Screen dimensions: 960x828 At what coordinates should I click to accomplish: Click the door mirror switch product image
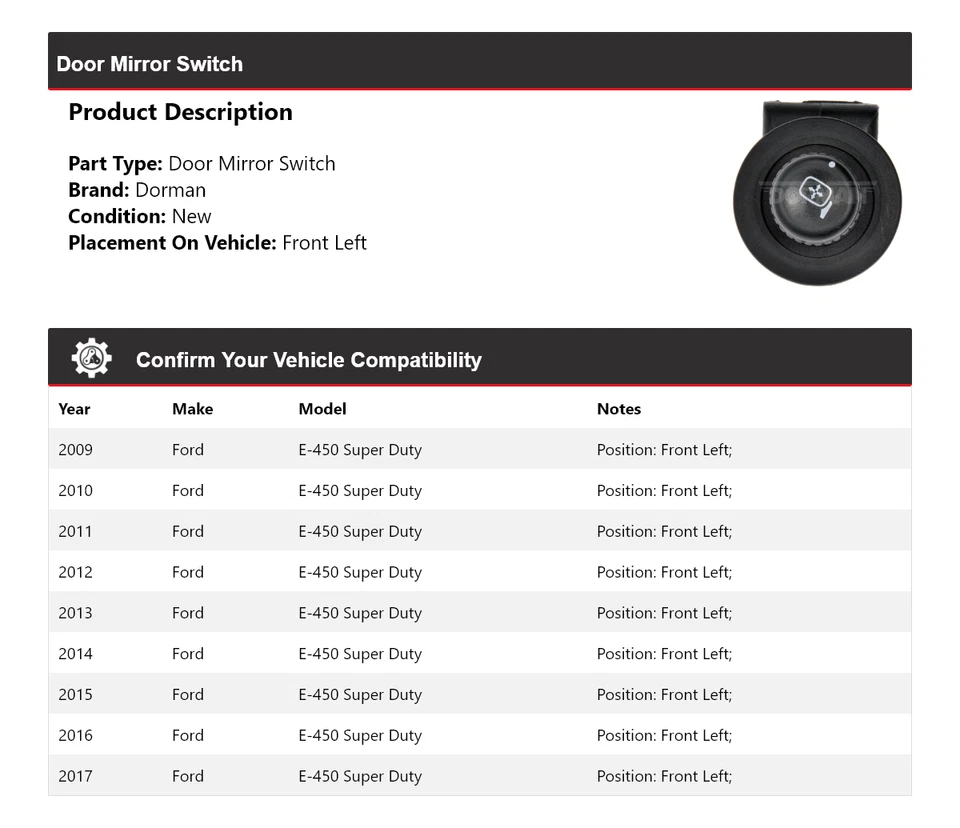(817, 194)
